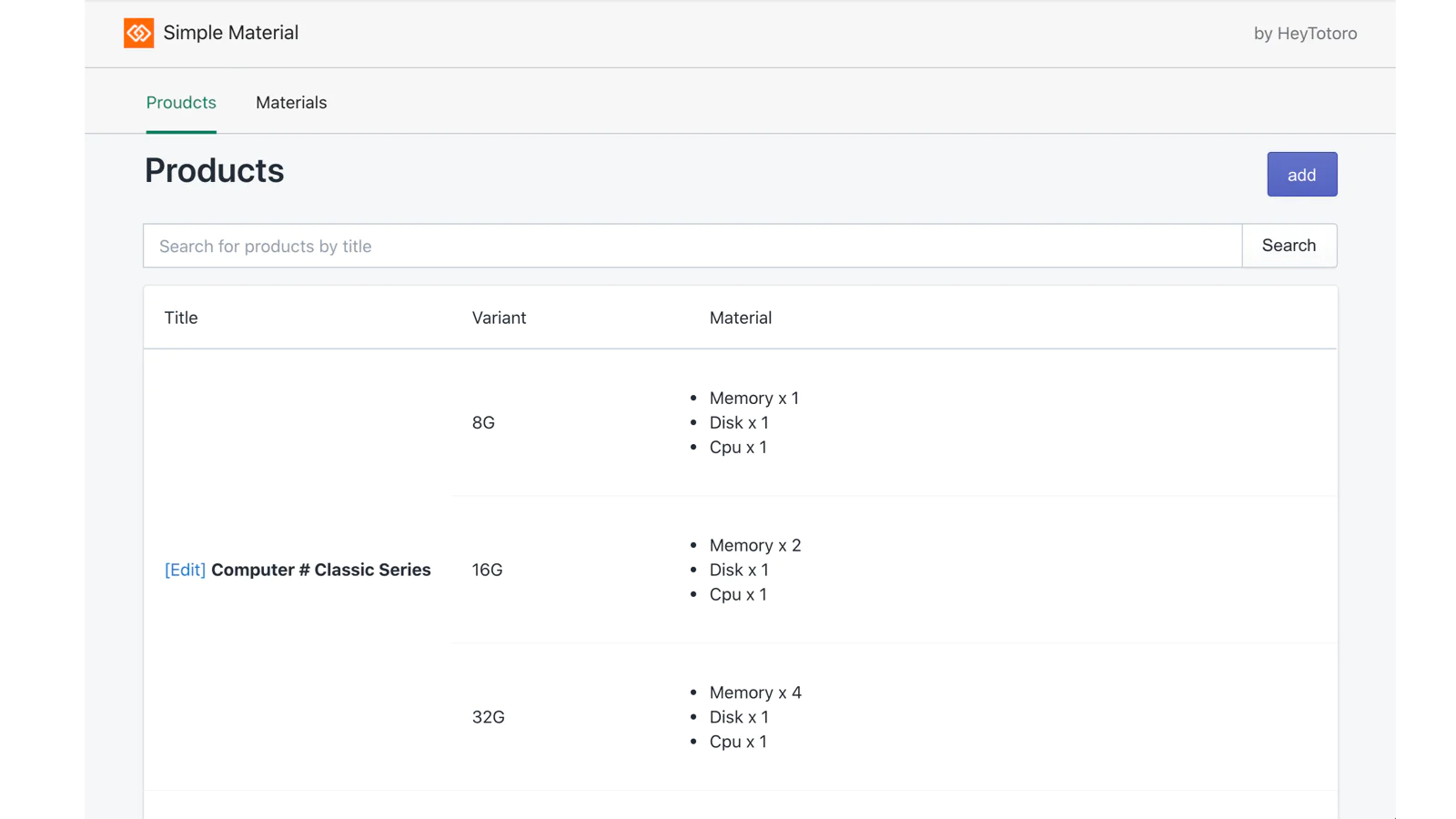Click the Title column header
This screenshot has height=819, width=1456.
pyautogui.click(x=181, y=318)
